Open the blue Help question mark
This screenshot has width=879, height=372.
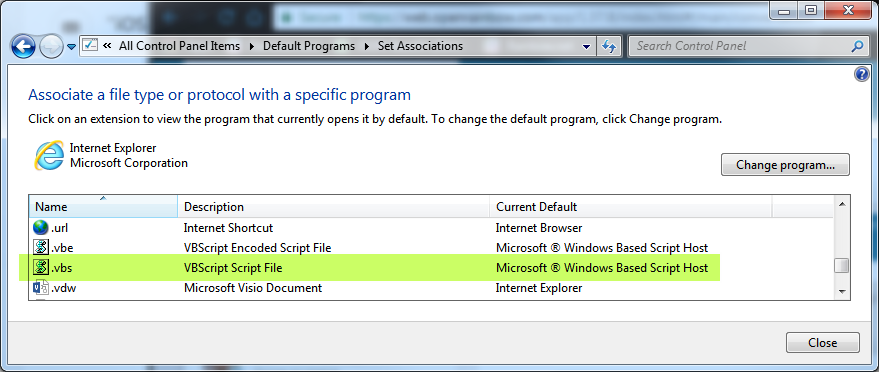click(x=862, y=74)
